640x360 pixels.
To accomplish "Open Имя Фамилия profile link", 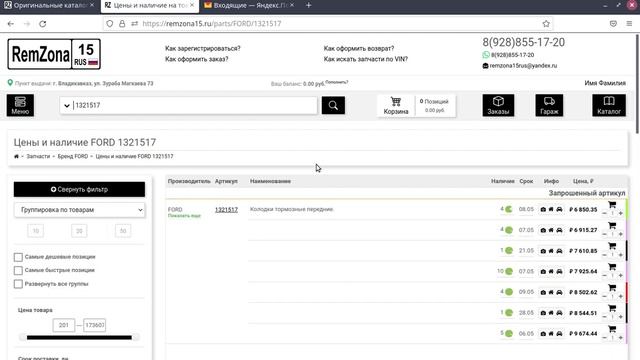I will [x=605, y=83].
